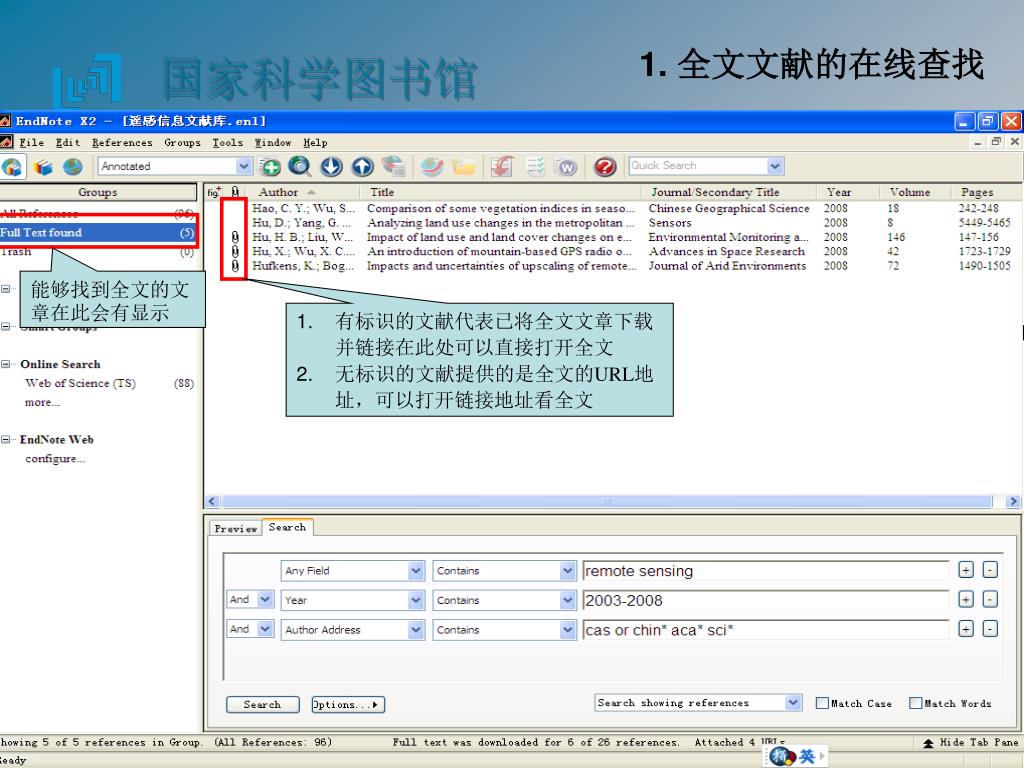The image size is (1024, 768).
Task: Open the File menu
Action: pyautogui.click(x=31, y=142)
